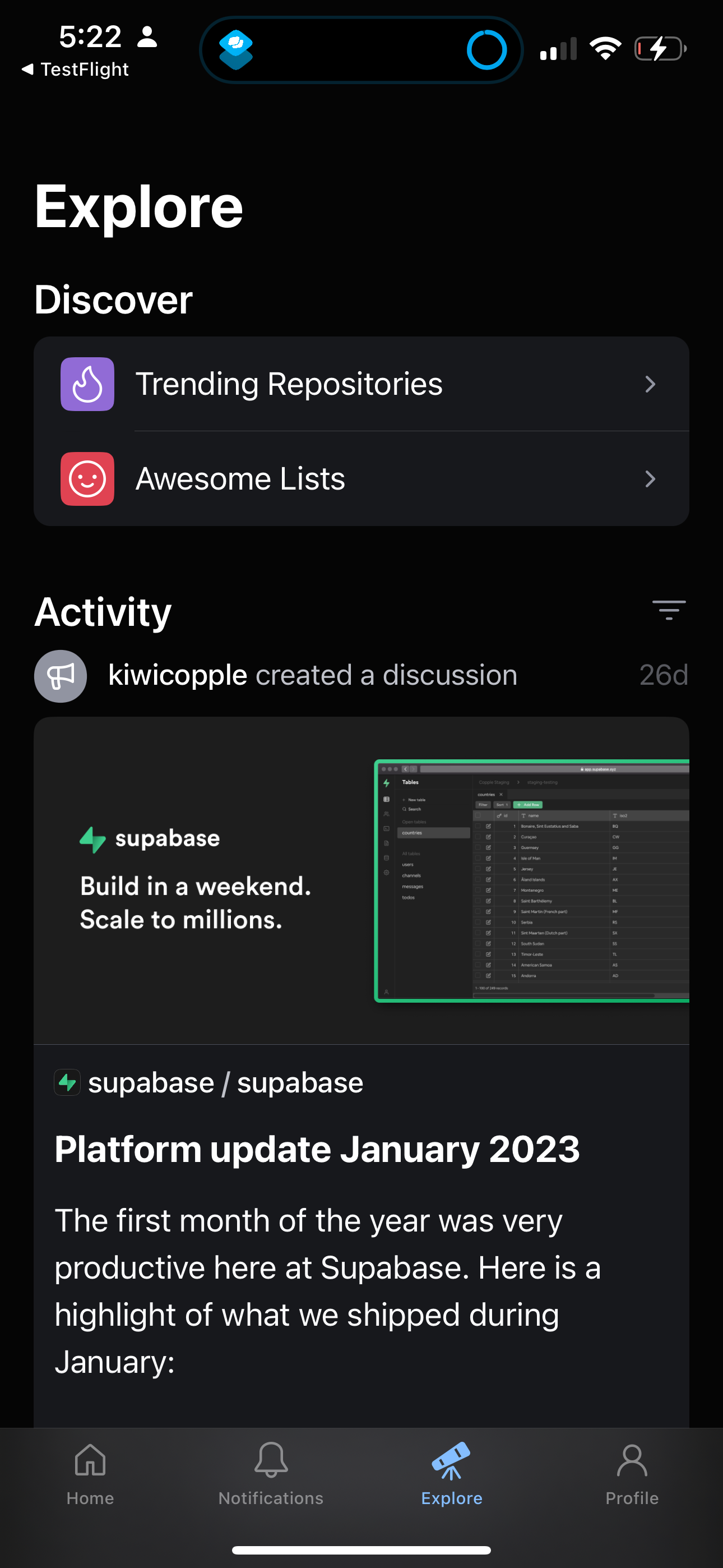Tap 'Trending Repositories' row label
The width and height of the screenshot is (723, 1568).
point(289,384)
